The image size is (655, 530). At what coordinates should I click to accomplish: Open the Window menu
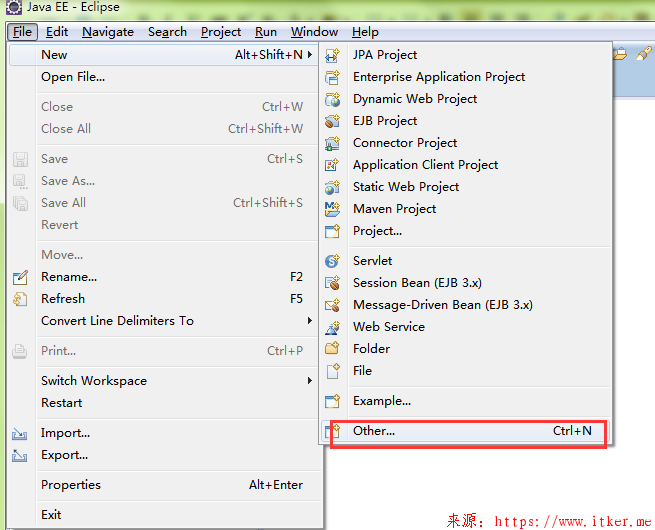tap(314, 32)
